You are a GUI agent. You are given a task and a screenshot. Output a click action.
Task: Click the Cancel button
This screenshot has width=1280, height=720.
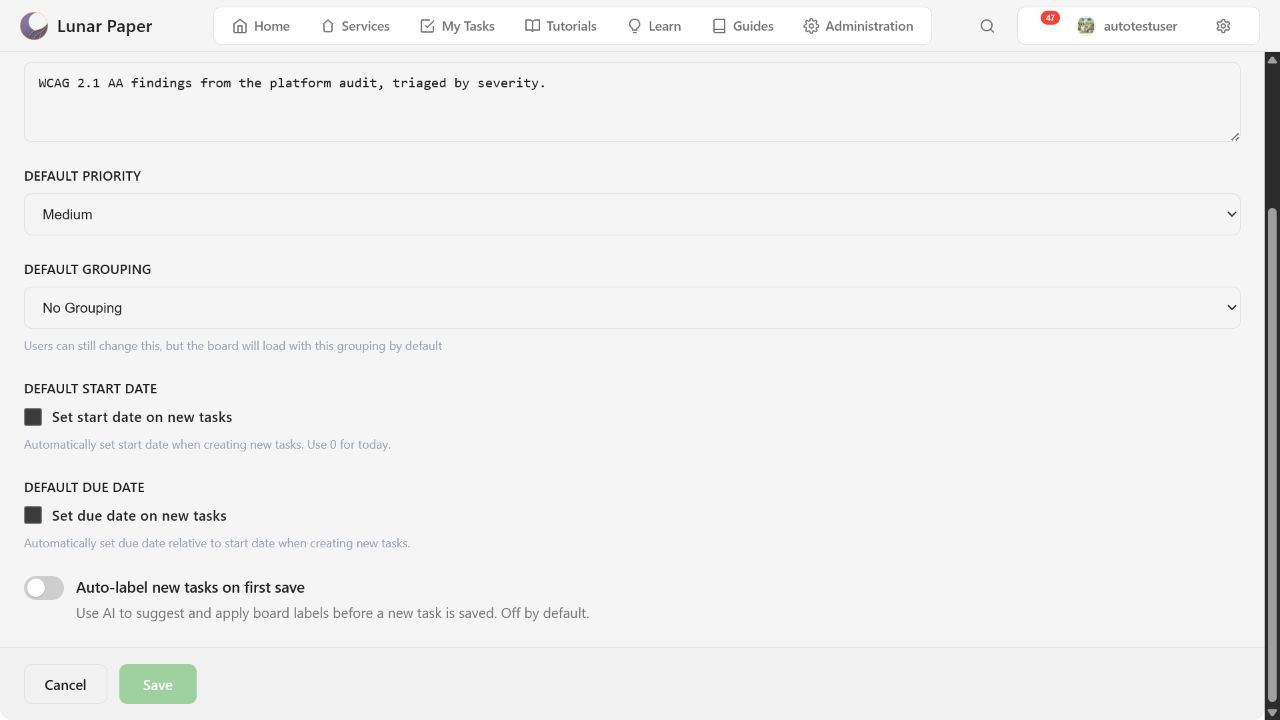pos(65,684)
